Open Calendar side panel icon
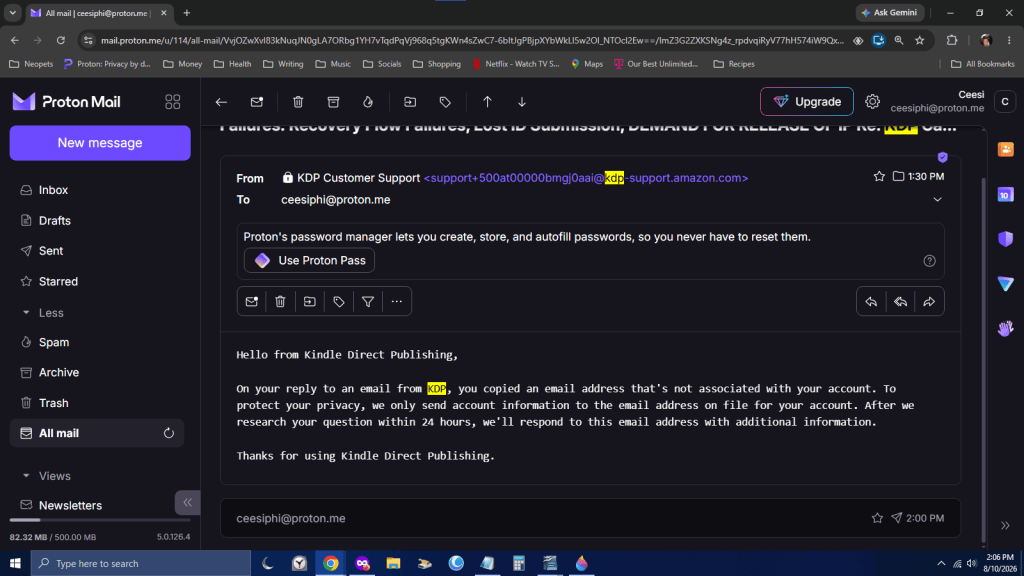Image resolution: width=1024 pixels, height=576 pixels. point(1005,195)
